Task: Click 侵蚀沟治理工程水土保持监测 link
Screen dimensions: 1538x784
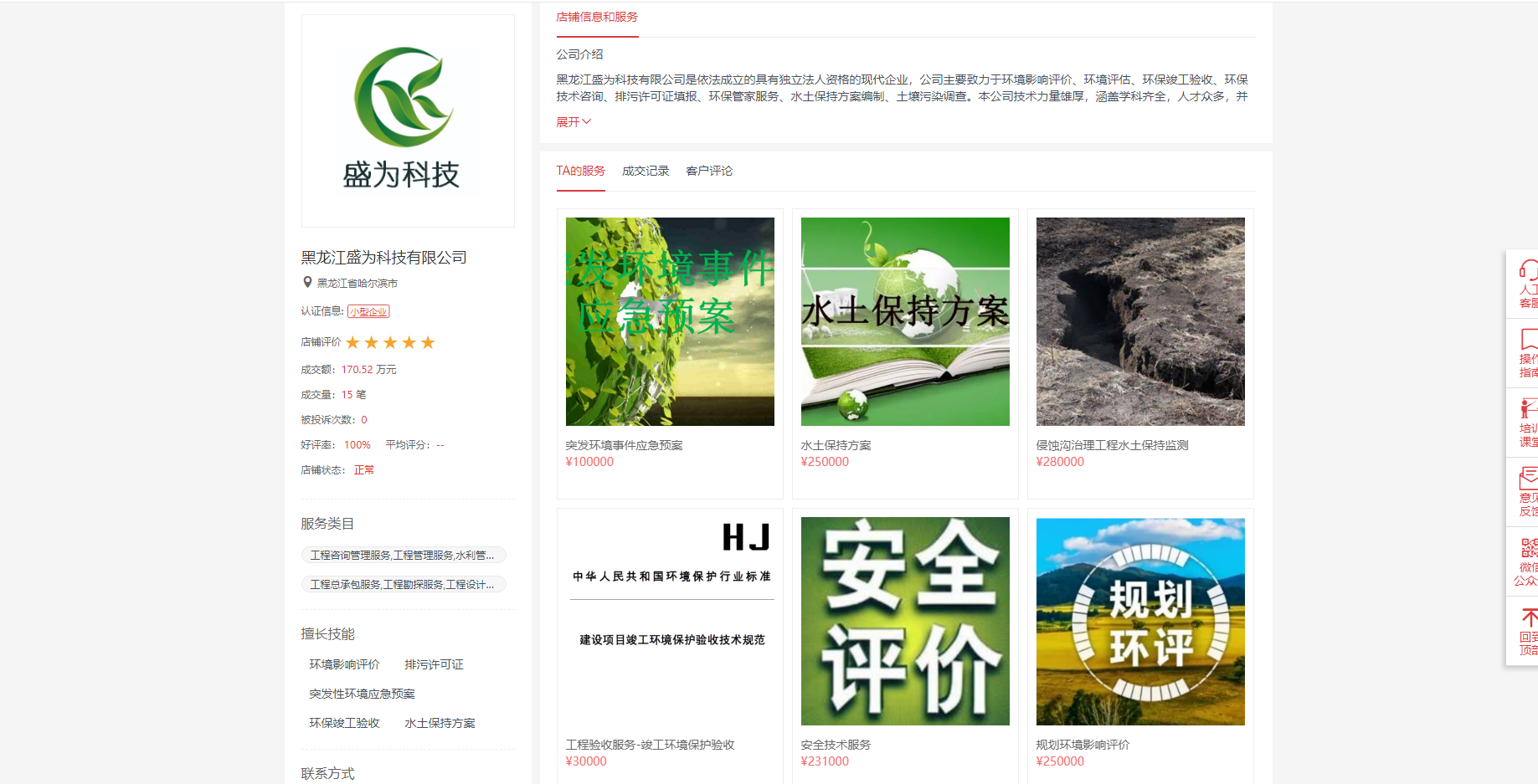Action: click(1112, 445)
